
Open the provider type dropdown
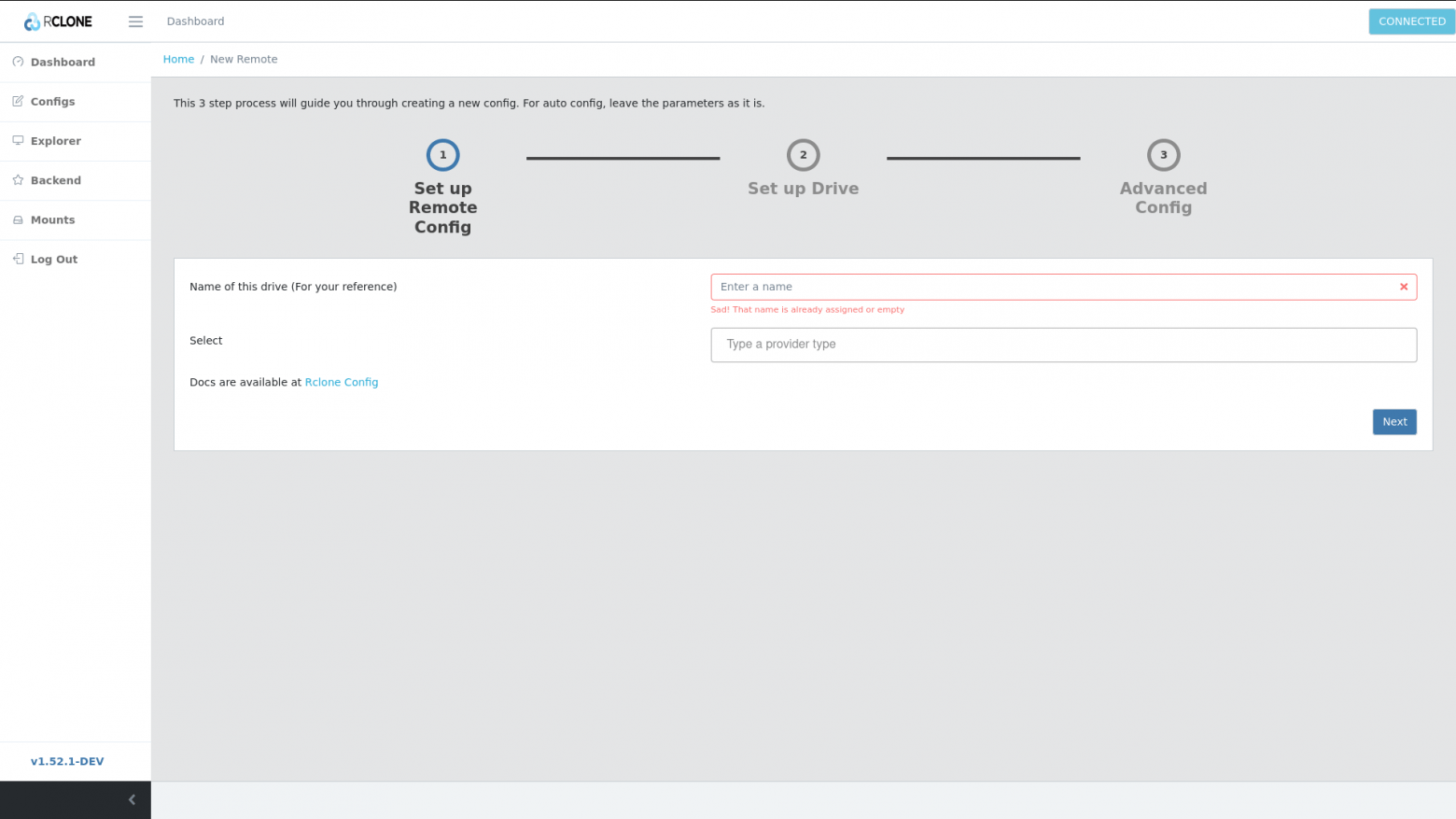1063,345
